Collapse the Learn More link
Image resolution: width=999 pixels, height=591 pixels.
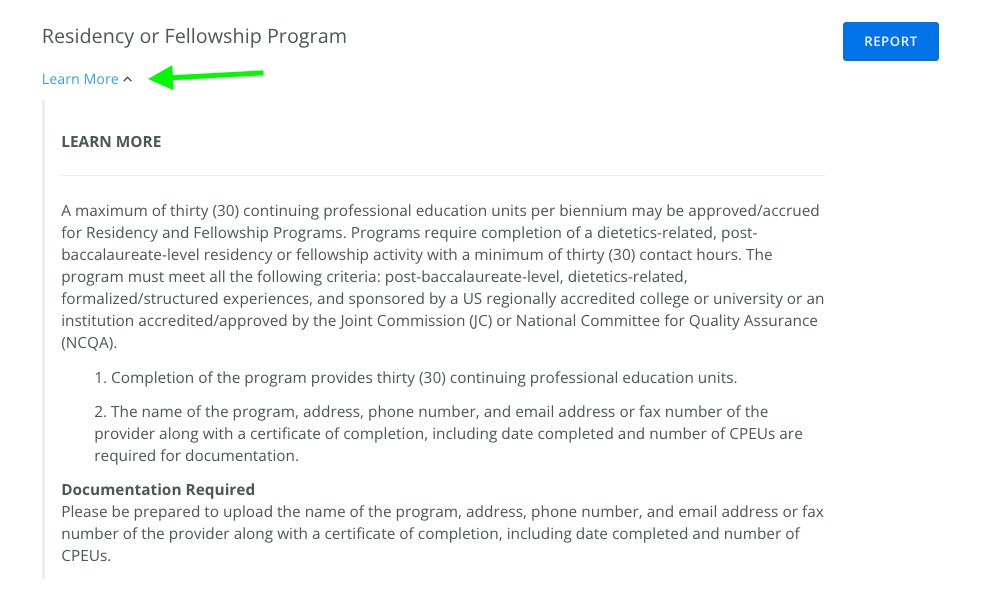(80, 79)
